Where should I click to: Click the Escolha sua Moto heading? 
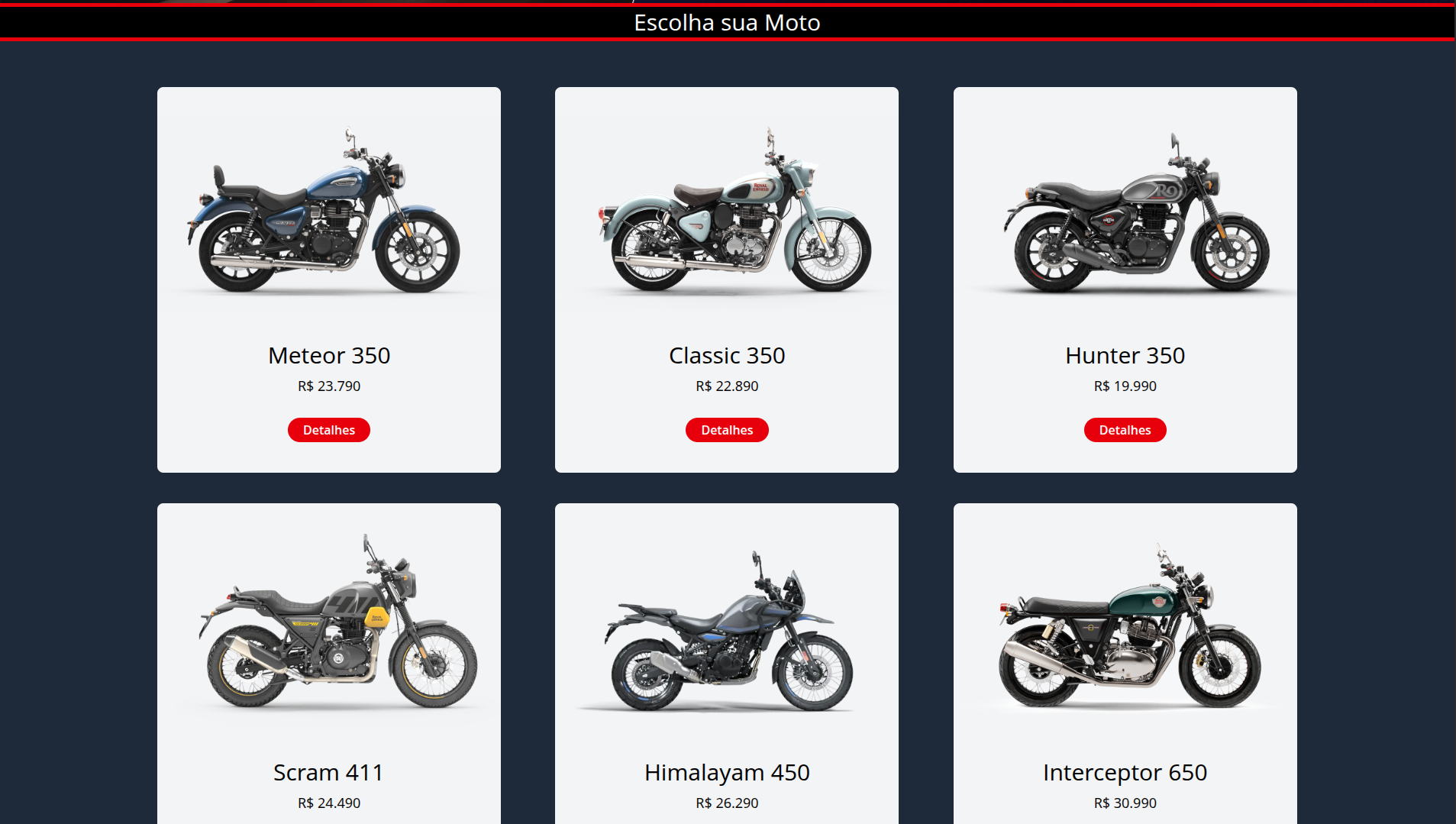click(x=727, y=23)
